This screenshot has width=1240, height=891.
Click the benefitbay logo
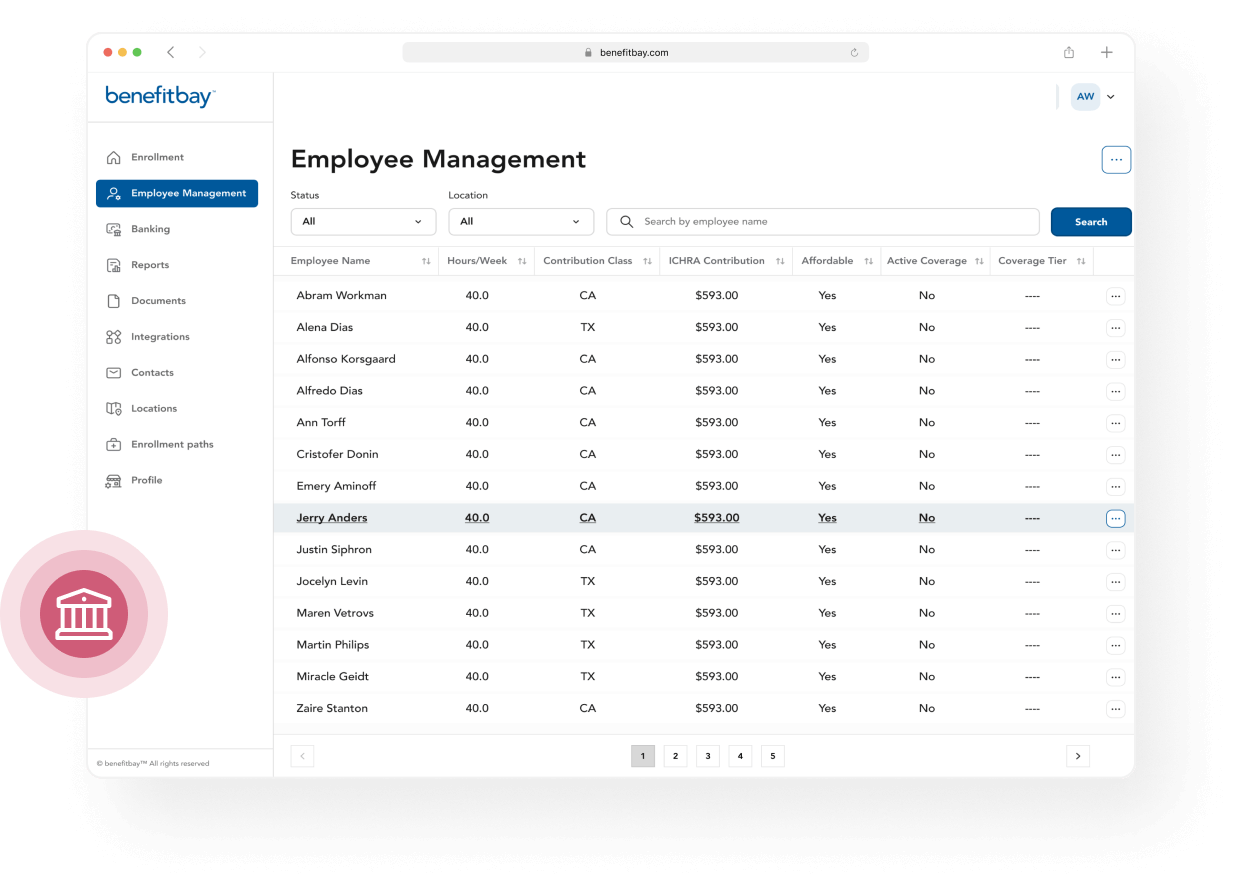coord(160,96)
